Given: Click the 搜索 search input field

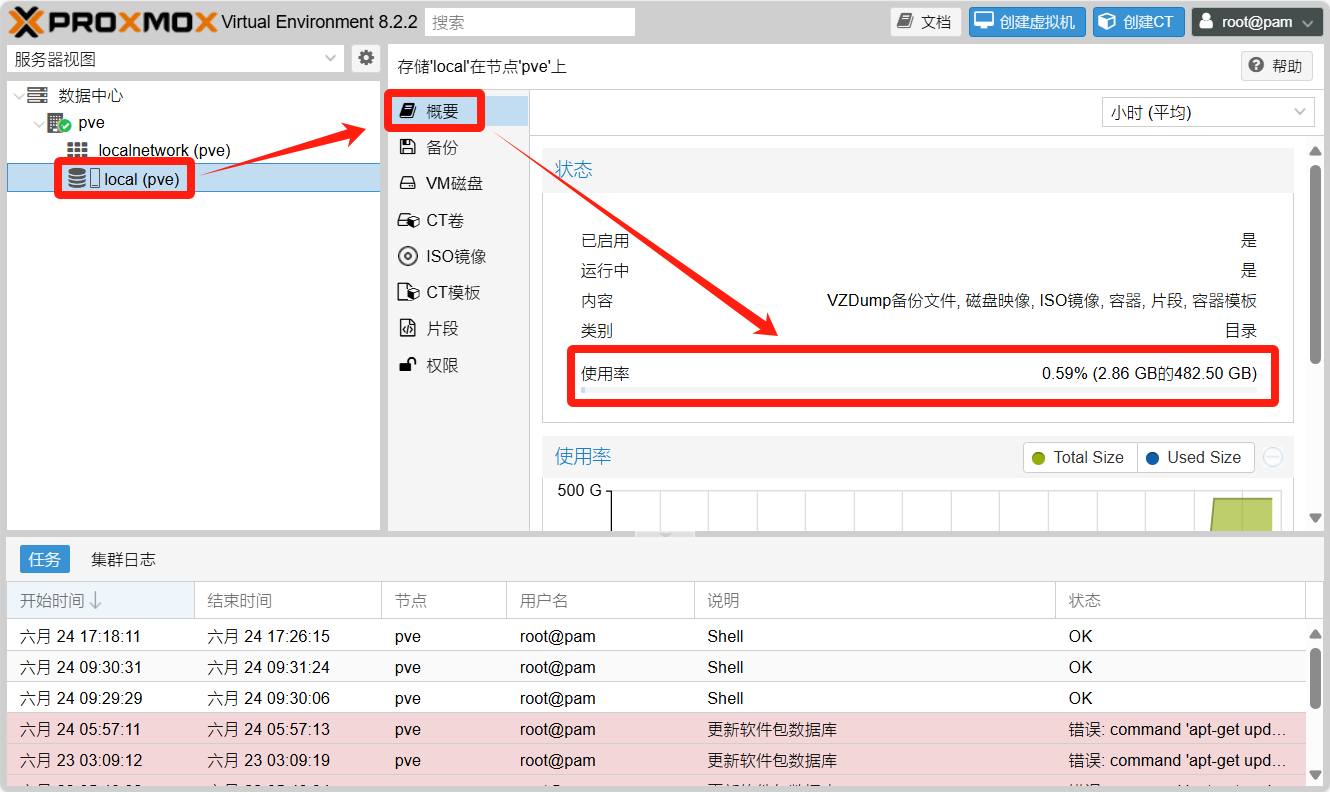Looking at the screenshot, I should (530, 22).
